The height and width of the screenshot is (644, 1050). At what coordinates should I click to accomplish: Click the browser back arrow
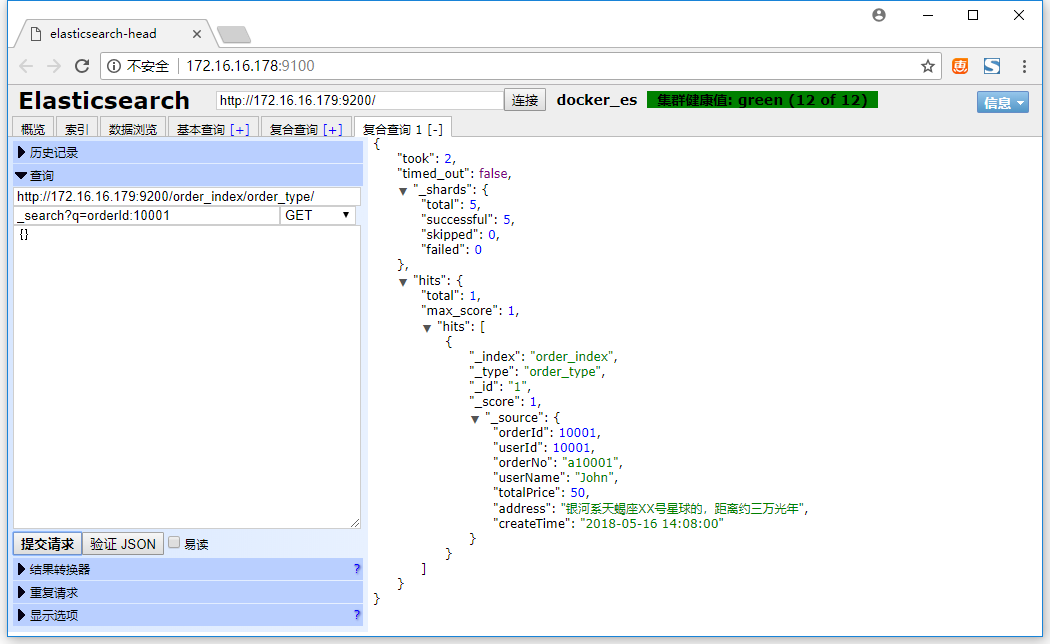[x=26, y=66]
